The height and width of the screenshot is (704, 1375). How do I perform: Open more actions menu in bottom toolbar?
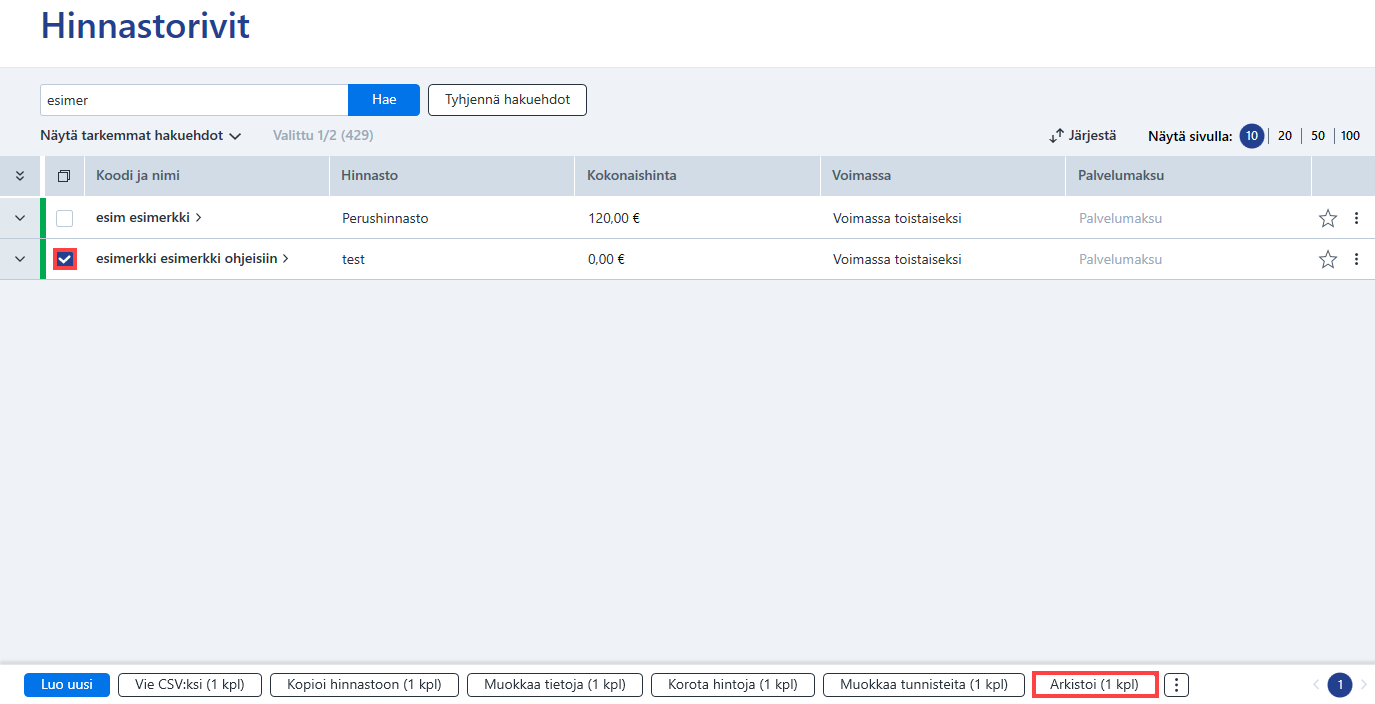click(x=1177, y=685)
